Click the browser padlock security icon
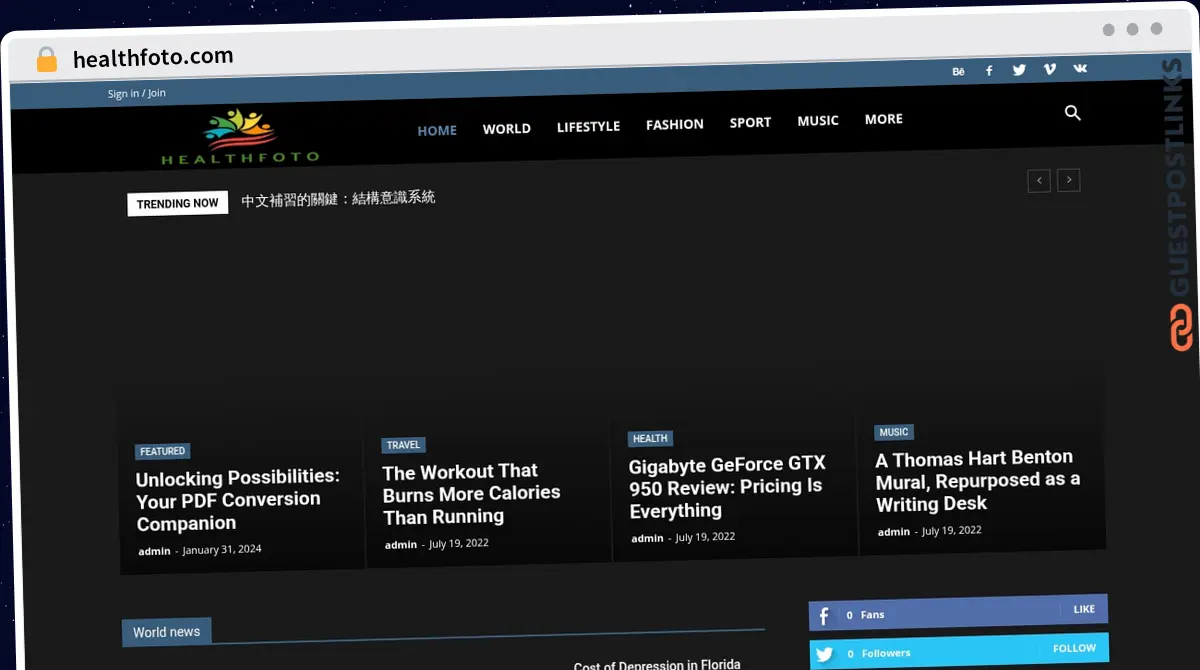This screenshot has height=670, width=1200. coord(47,60)
